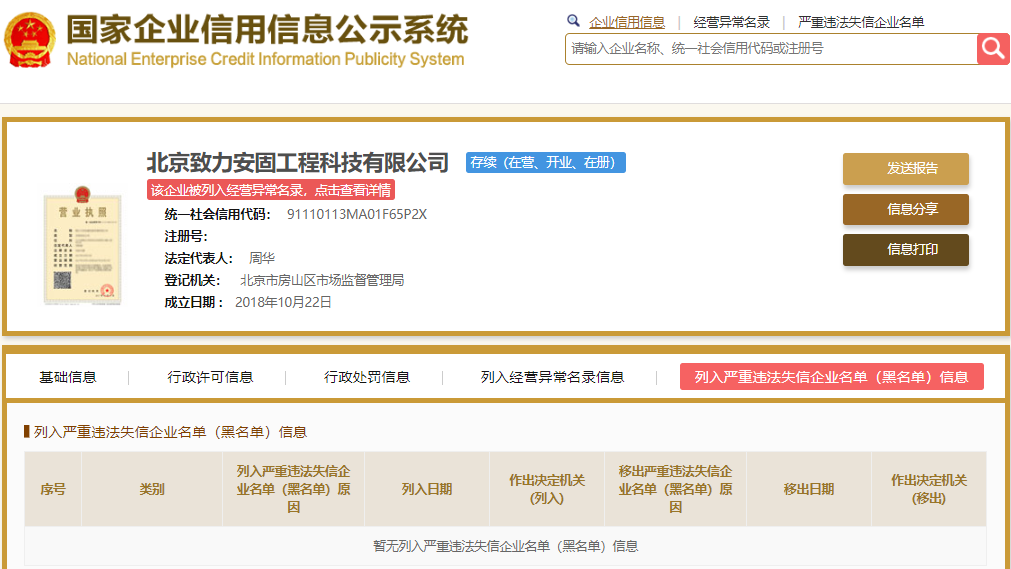Click the 作出决定机关(移出) column header
Image resolution: width=1011 pixels, height=569 pixels.
coord(928,489)
